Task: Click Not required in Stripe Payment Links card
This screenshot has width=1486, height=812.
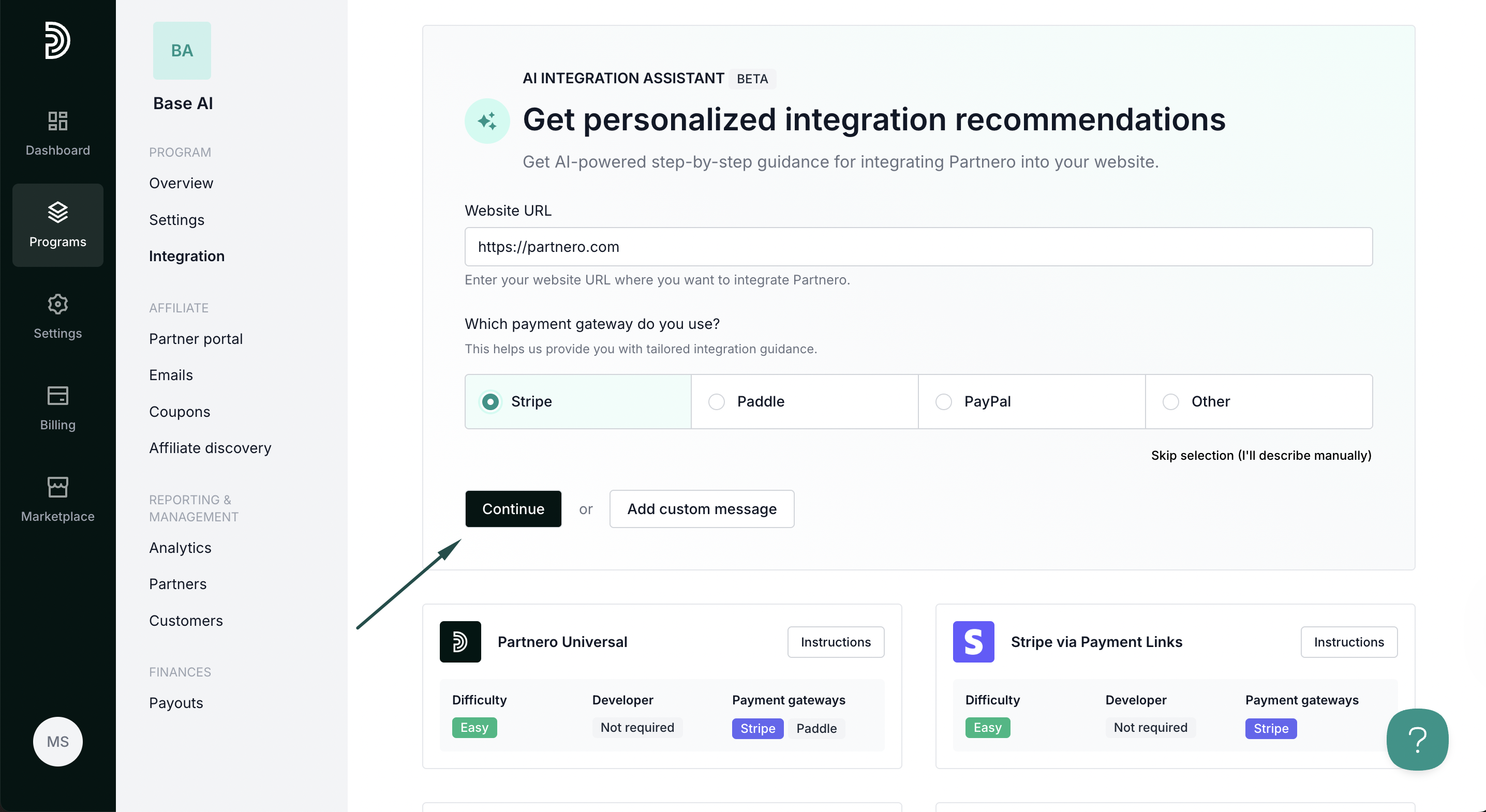Action: [x=1150, y=728]
